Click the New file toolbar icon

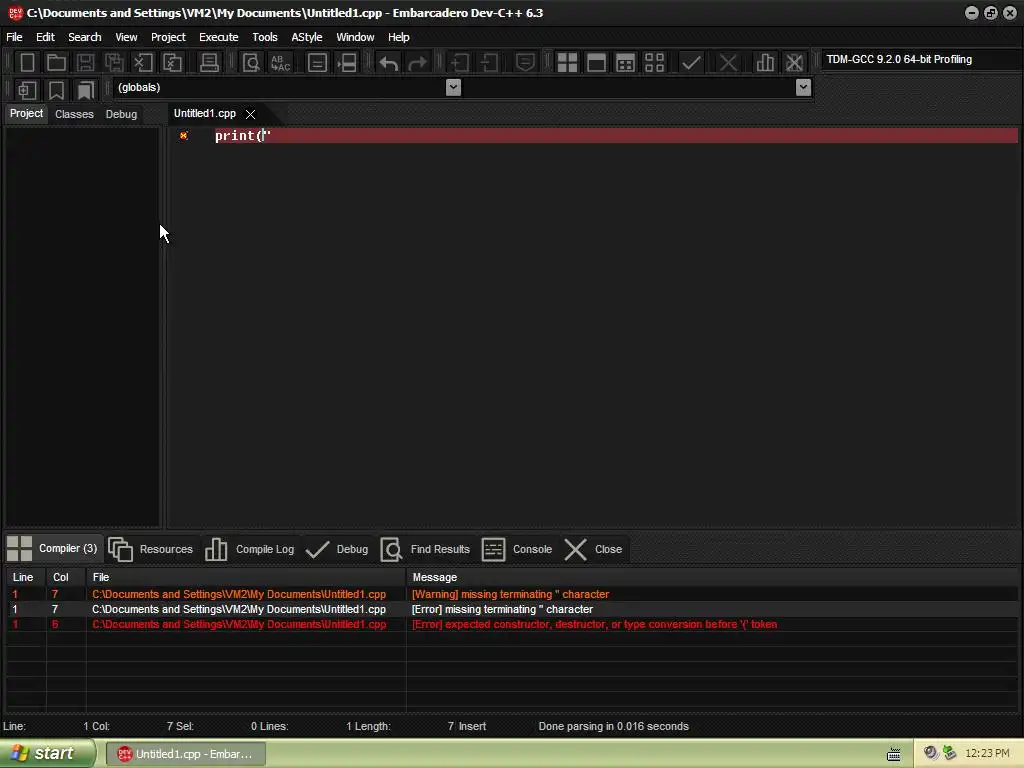pos(27,63)
